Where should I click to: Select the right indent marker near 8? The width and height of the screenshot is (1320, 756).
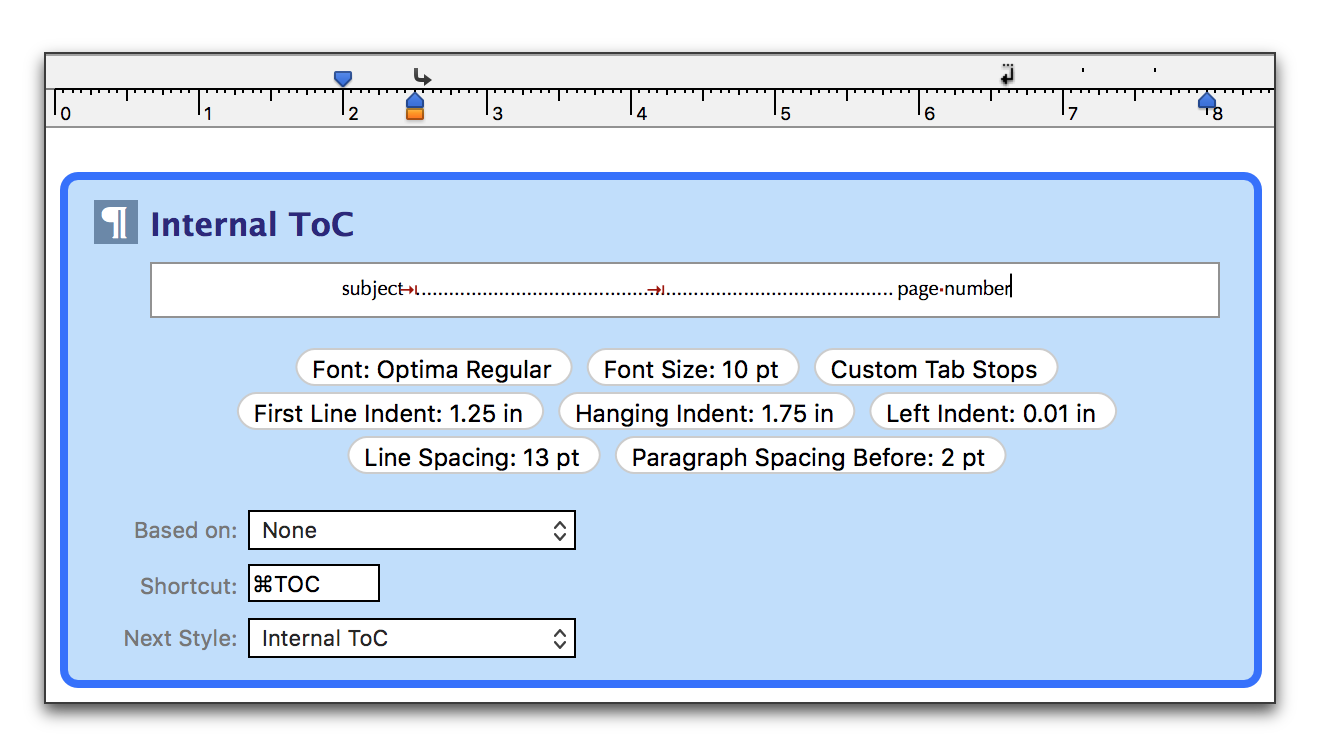(x=1207, y=100)
